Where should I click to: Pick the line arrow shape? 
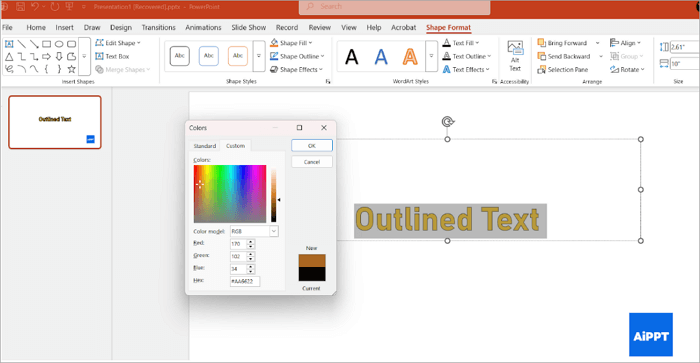pos(34,44)
